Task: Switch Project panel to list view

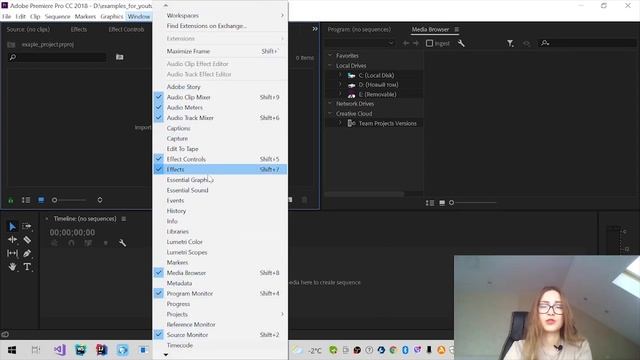Action: (26, 200)
